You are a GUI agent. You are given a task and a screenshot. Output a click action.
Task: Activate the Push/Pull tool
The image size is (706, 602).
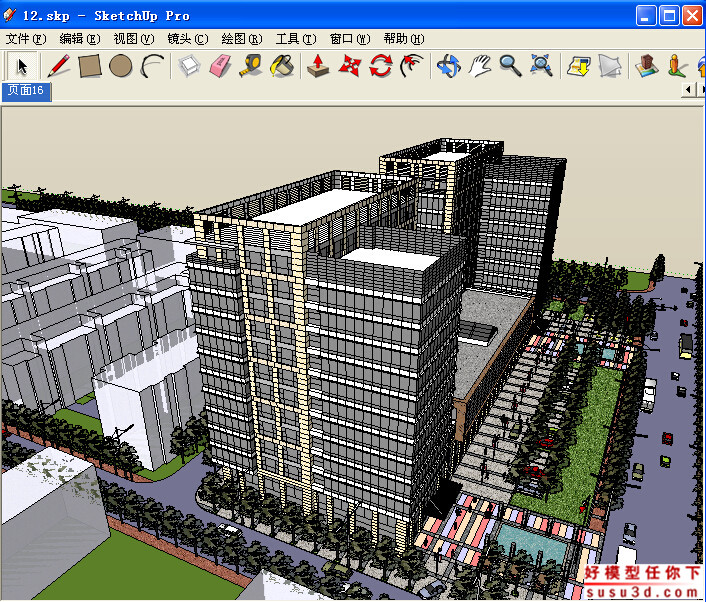coord(318,66)
